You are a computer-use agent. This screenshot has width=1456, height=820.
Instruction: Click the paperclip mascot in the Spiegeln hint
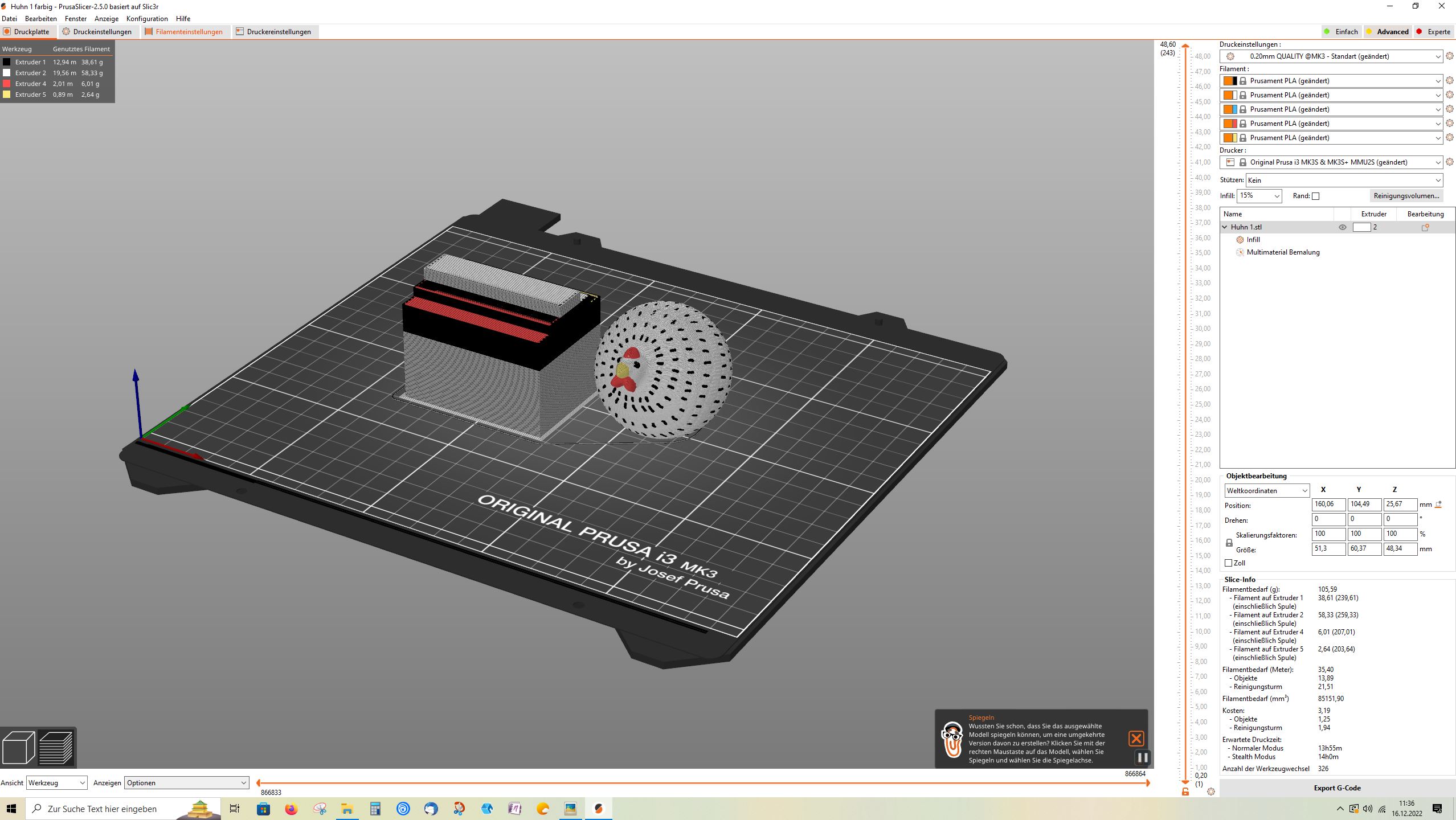(952, 739)
